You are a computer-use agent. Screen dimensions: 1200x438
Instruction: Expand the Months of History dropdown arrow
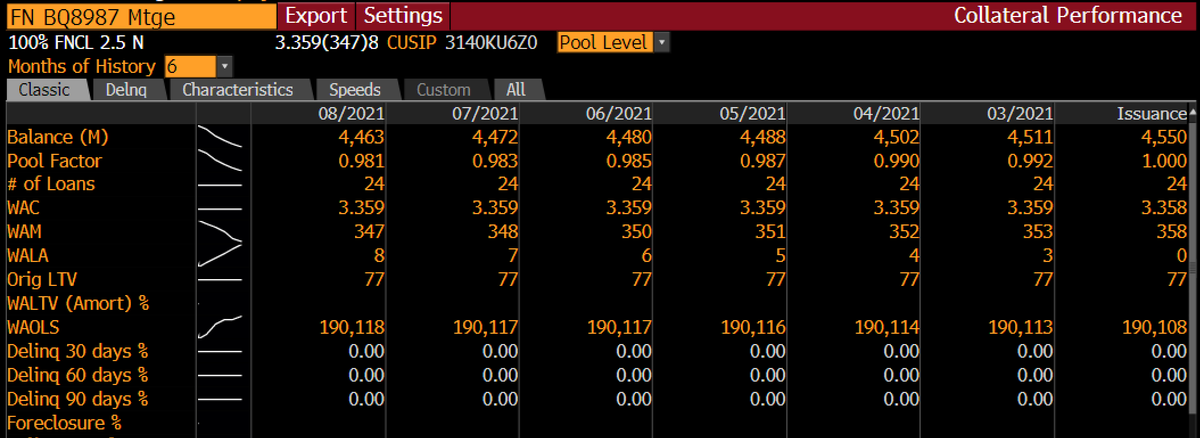click(225, 67)
